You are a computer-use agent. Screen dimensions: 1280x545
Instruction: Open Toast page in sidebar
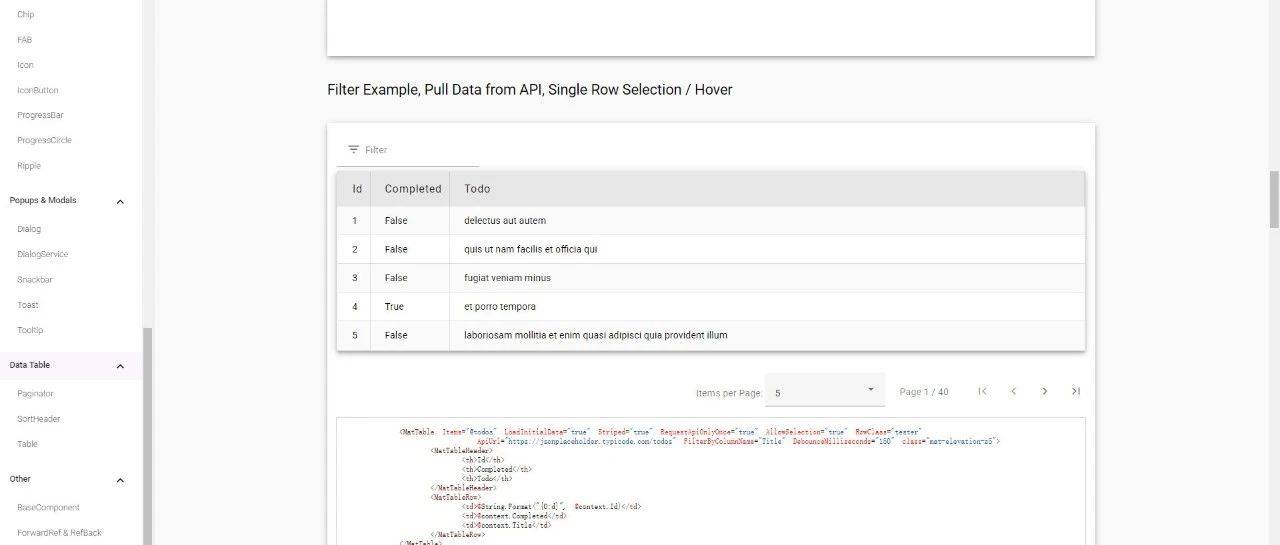tap(28, 305)
